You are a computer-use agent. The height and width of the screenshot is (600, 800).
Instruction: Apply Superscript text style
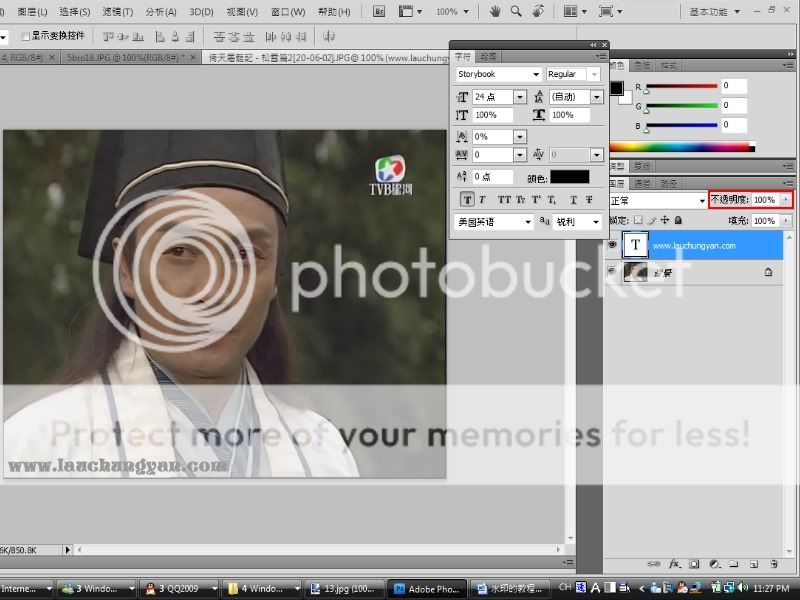536,199
